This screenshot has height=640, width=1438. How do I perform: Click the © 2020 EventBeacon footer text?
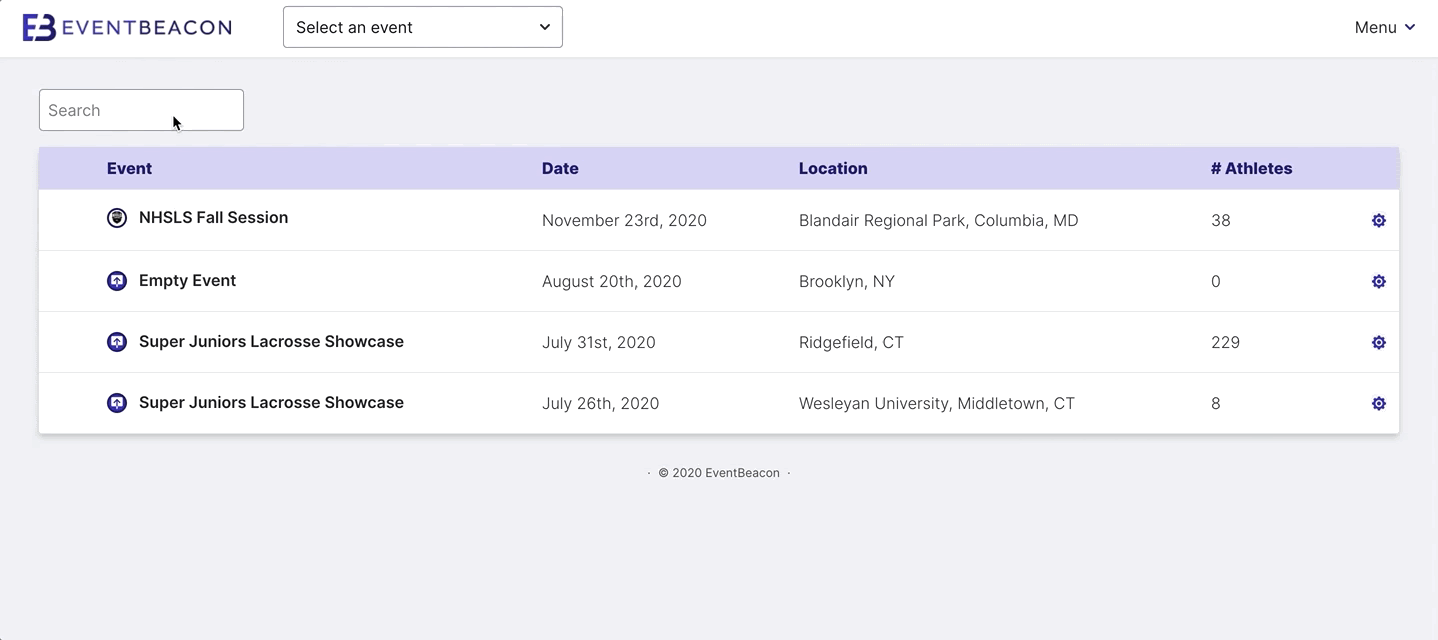point(719,473)
